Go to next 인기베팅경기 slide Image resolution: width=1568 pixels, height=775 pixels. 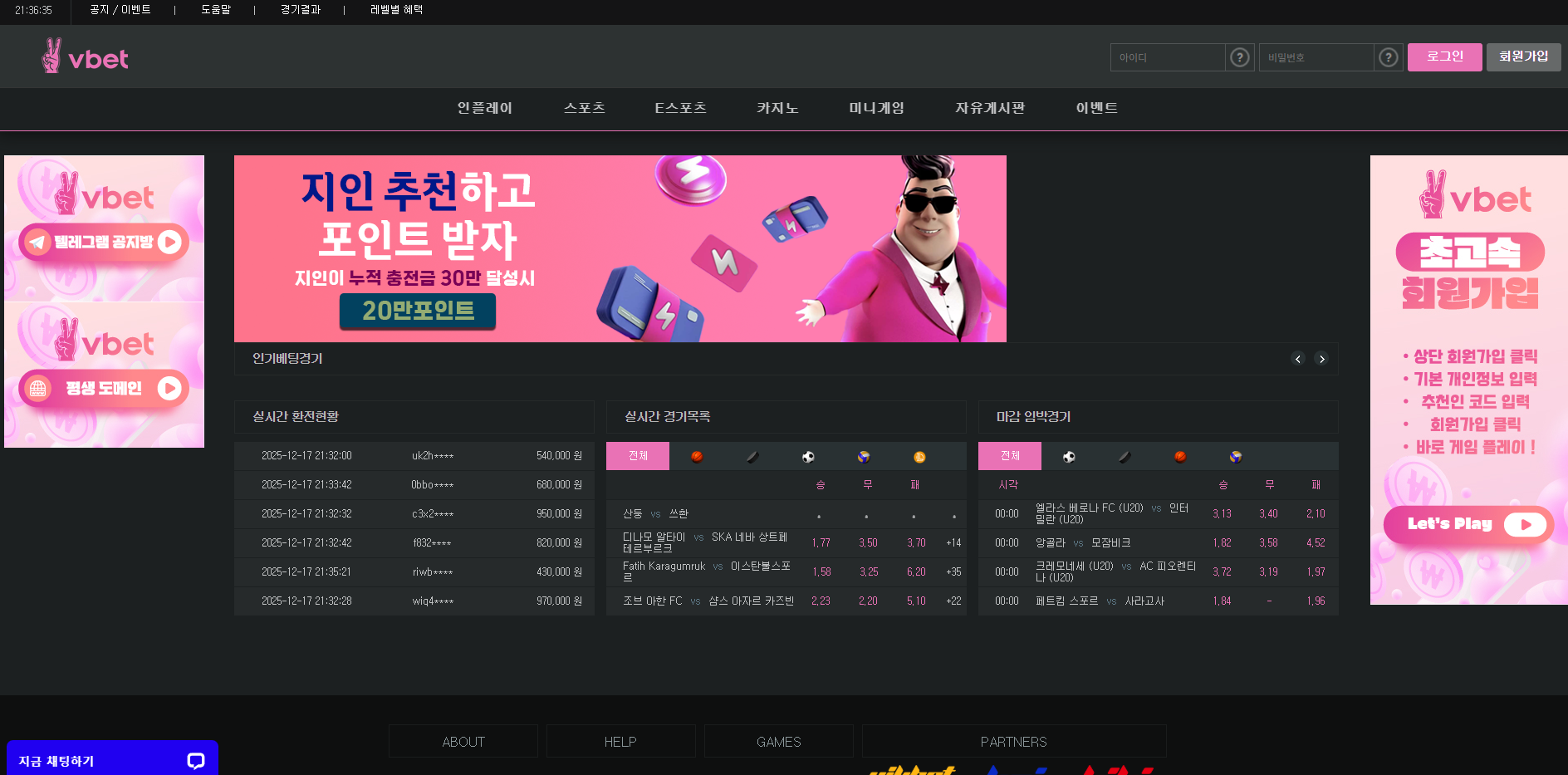[1321, 359]
